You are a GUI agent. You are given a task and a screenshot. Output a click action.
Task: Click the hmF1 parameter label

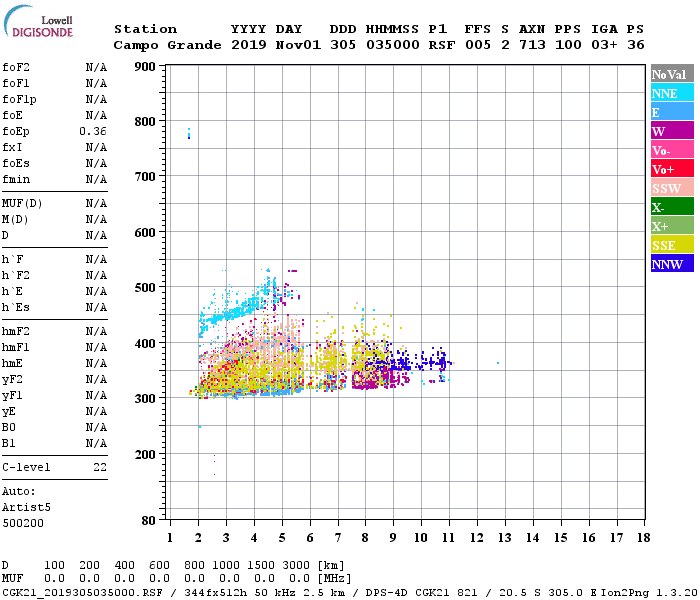tap(16, 348)
